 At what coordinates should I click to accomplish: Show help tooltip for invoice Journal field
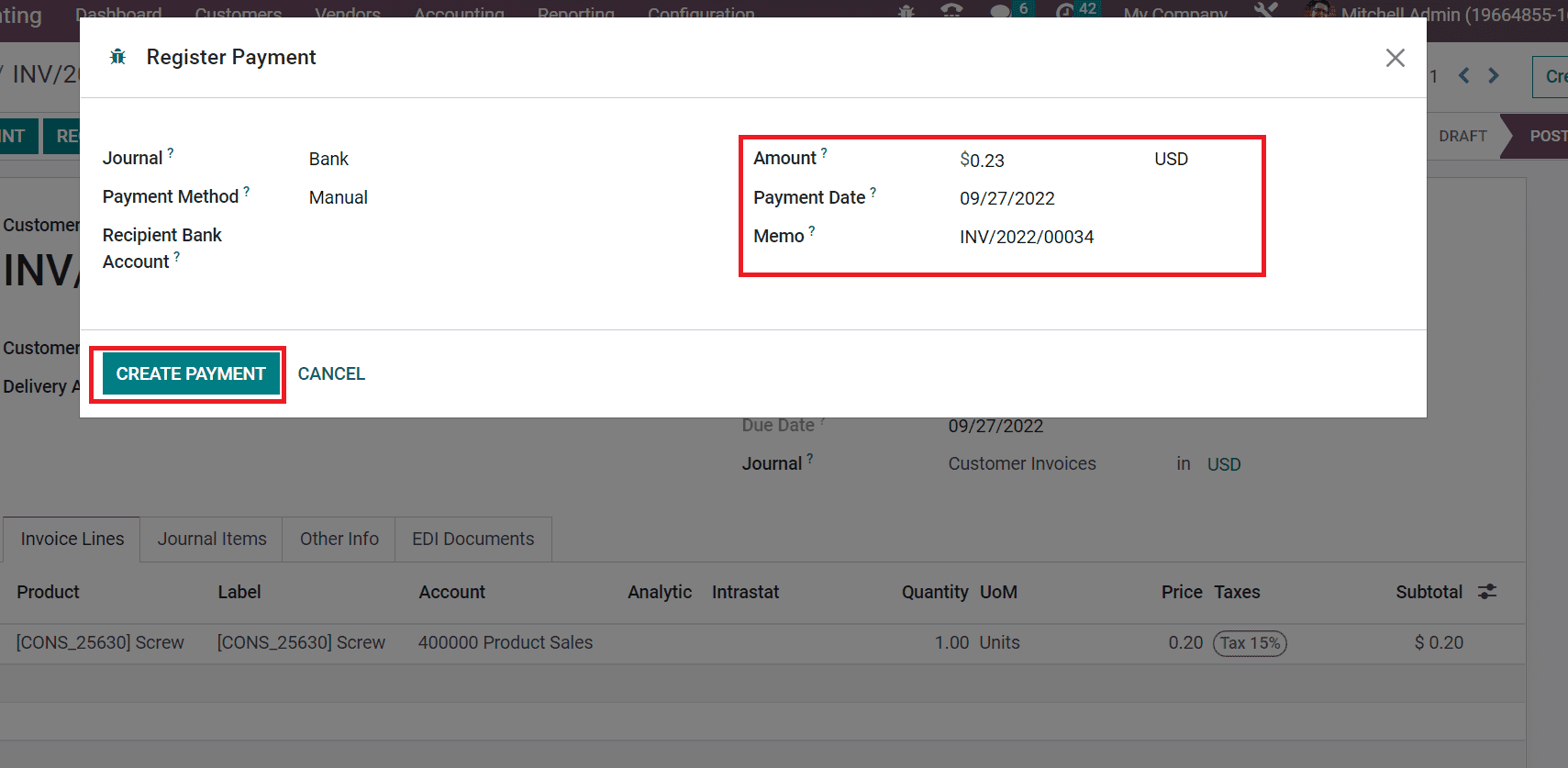810,458
